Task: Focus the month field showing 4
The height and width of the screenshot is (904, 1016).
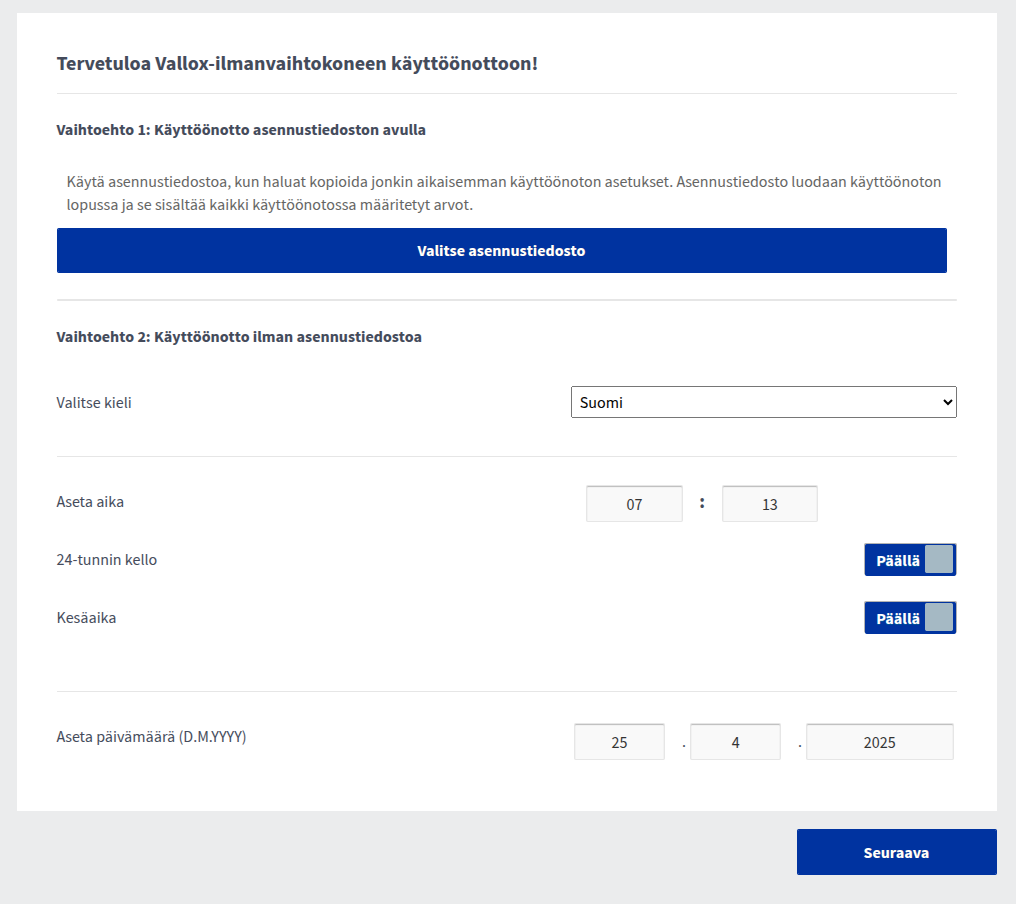Action: click(x=735, y=742)
